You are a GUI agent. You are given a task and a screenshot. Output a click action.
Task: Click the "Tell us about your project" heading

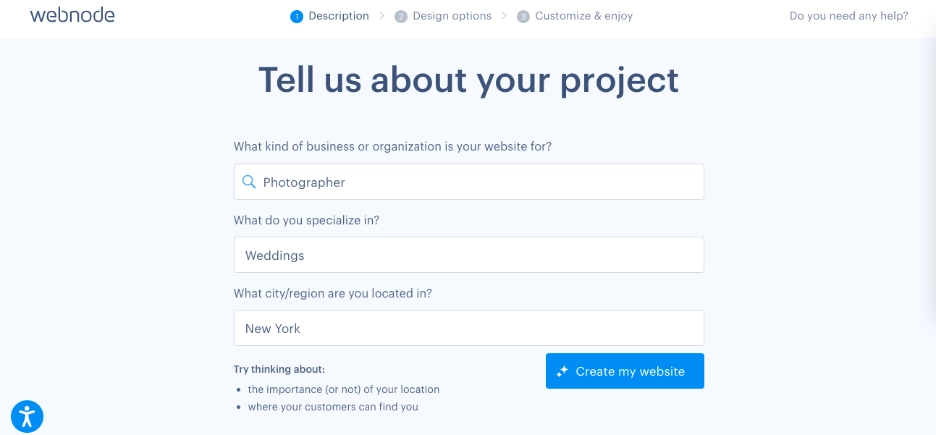(468, 80)
